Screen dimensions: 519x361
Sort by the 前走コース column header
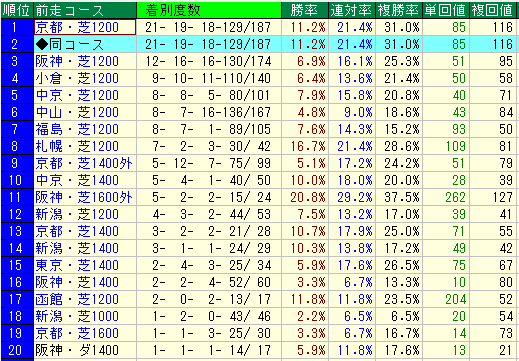[x=85, y=10]
